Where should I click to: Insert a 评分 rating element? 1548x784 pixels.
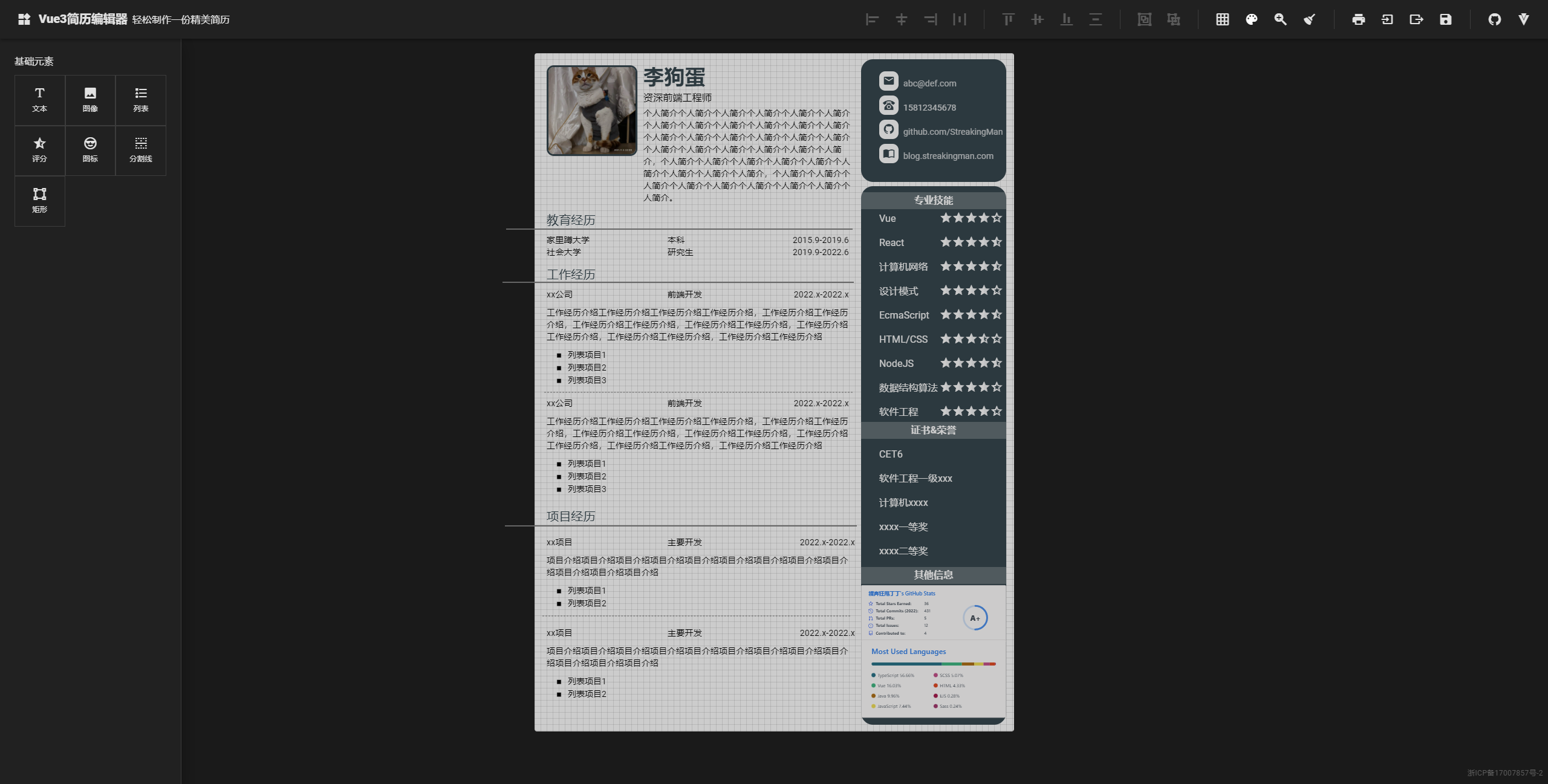click(x=40, y=150)
